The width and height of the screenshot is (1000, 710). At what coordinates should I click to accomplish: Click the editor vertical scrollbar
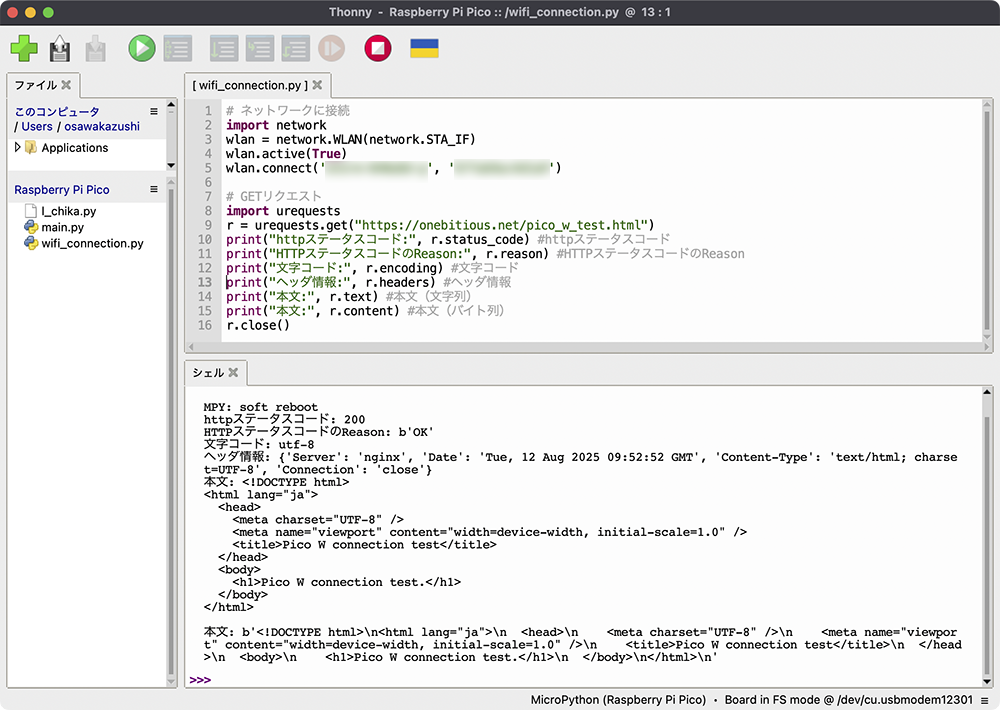coord(987,221)
